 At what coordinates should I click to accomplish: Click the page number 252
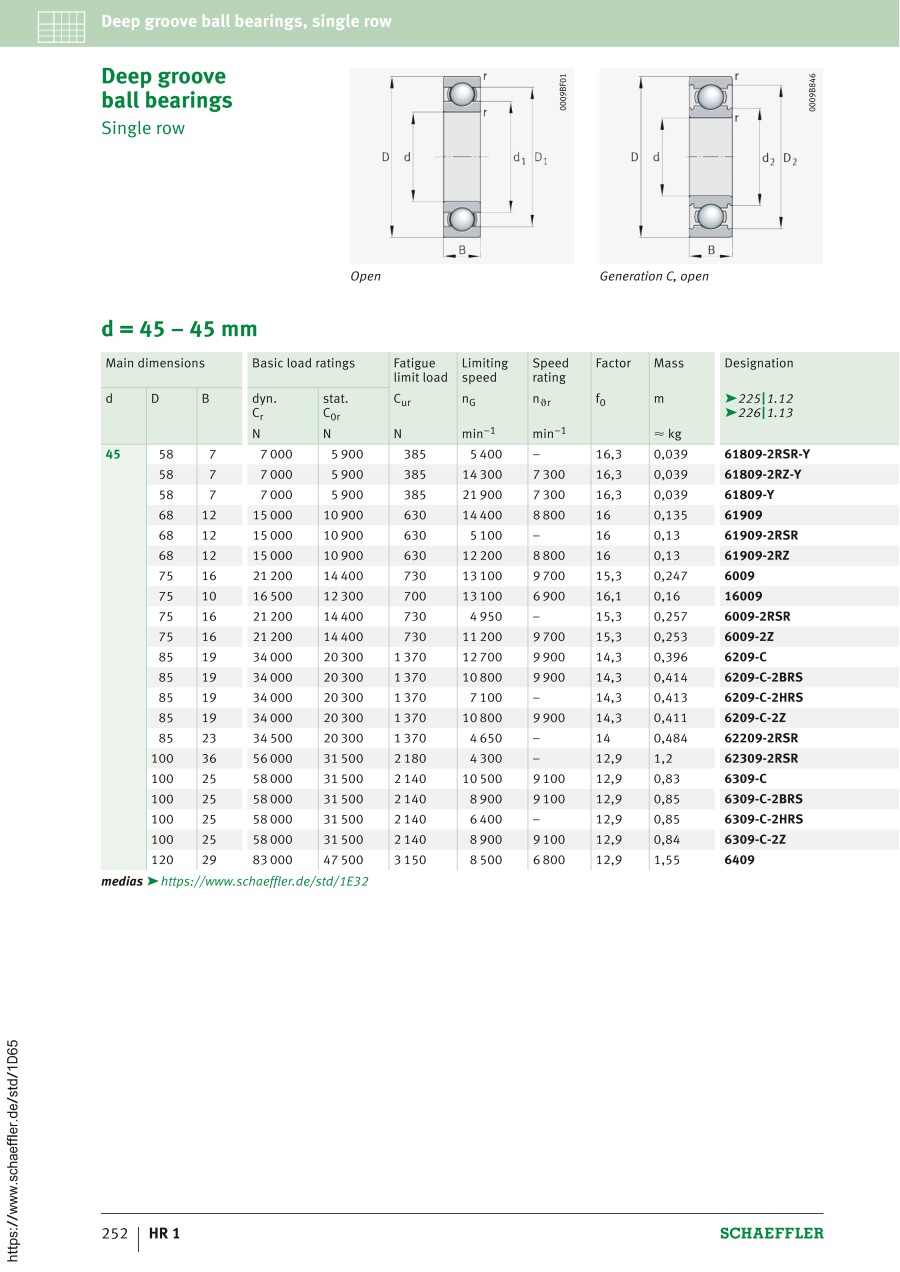tap(115, 1233)
